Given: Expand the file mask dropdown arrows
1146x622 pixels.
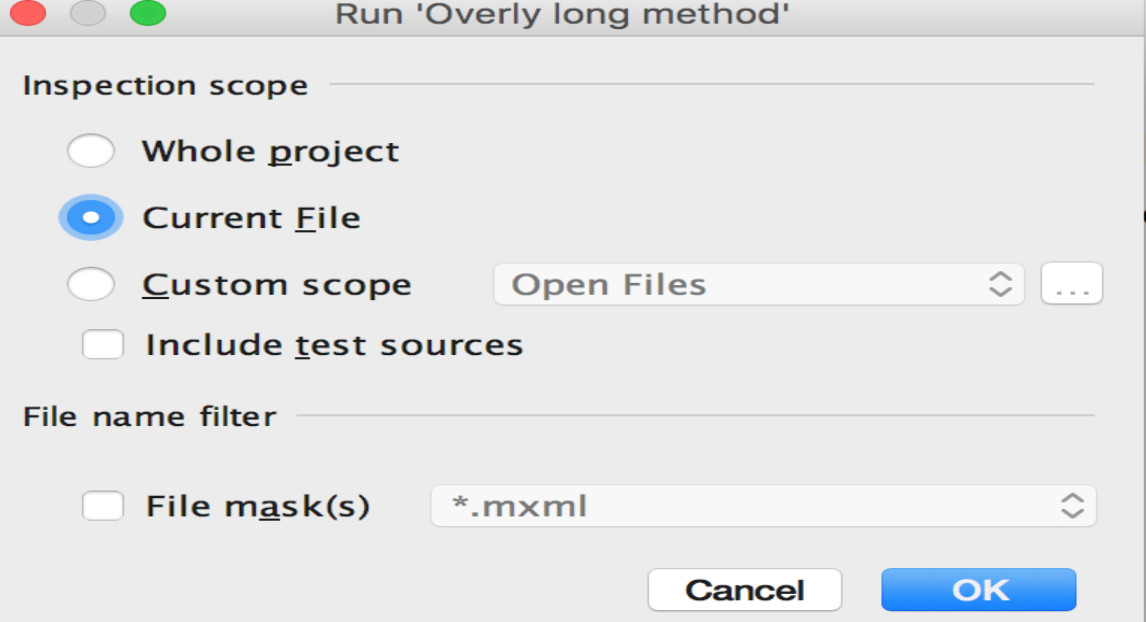Looking at the screenshot, I should coord(1072,506).
